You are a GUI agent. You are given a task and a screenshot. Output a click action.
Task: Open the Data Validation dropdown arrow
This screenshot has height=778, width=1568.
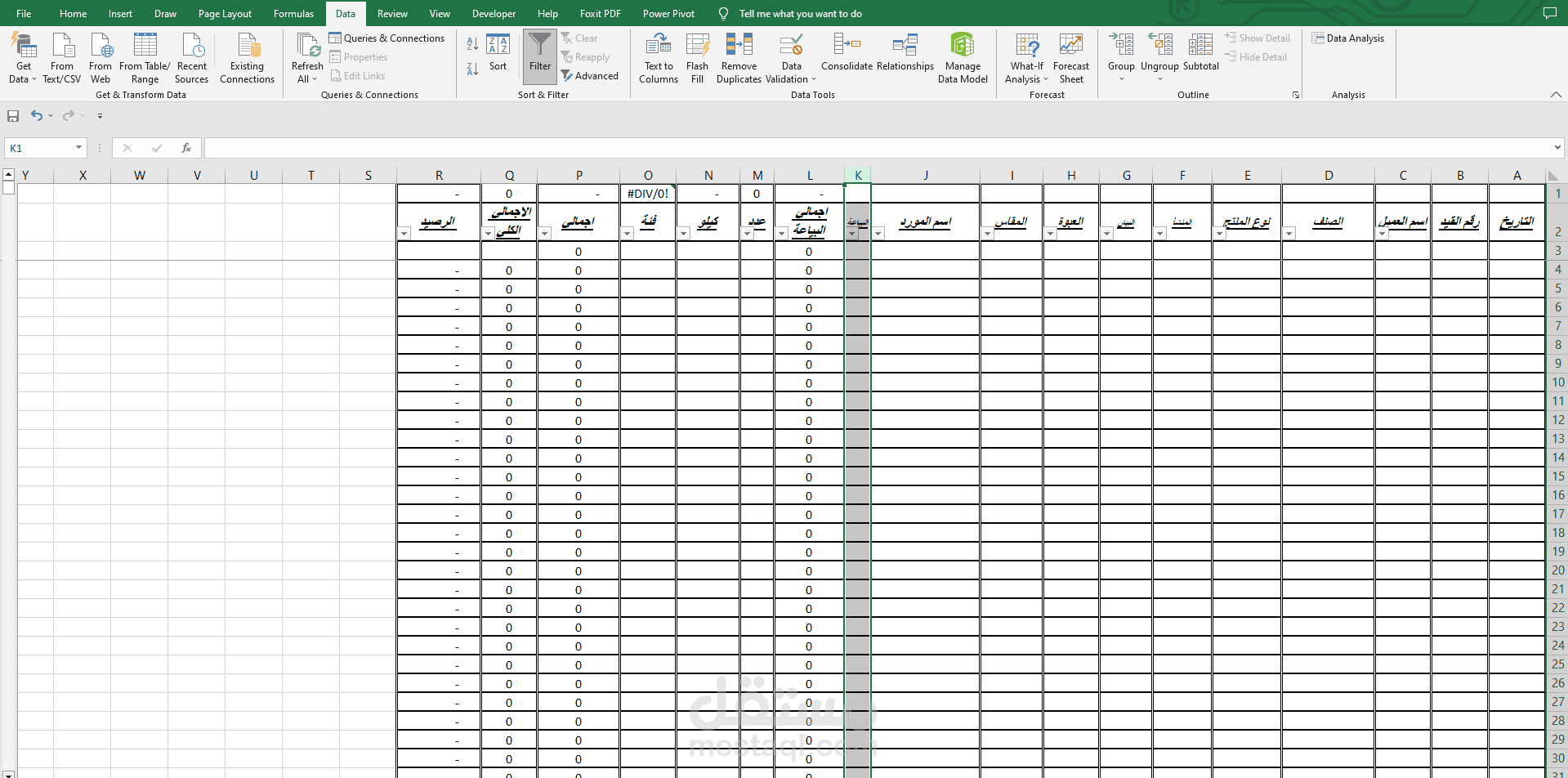814,79
